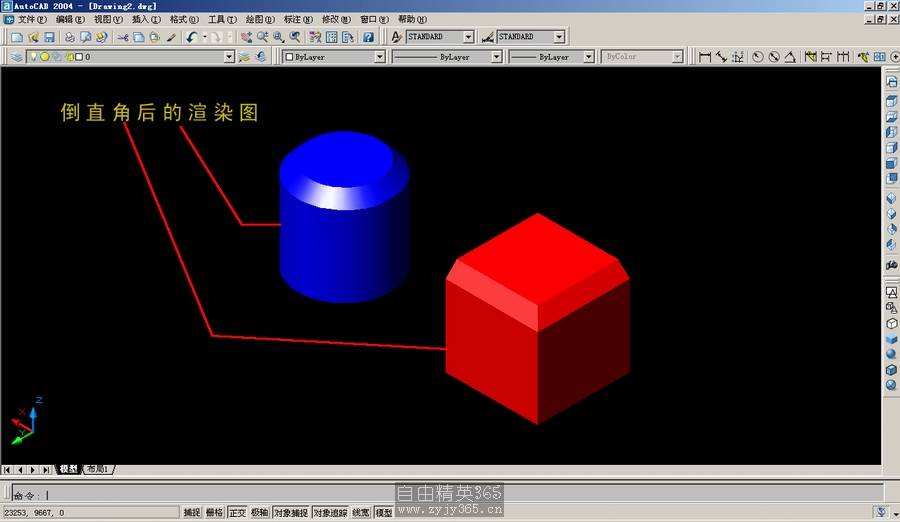Switch to the 布局1 layout tab
Image resolution: width=900 pixels, height=522 pixels.
click(x=97, y=469)
